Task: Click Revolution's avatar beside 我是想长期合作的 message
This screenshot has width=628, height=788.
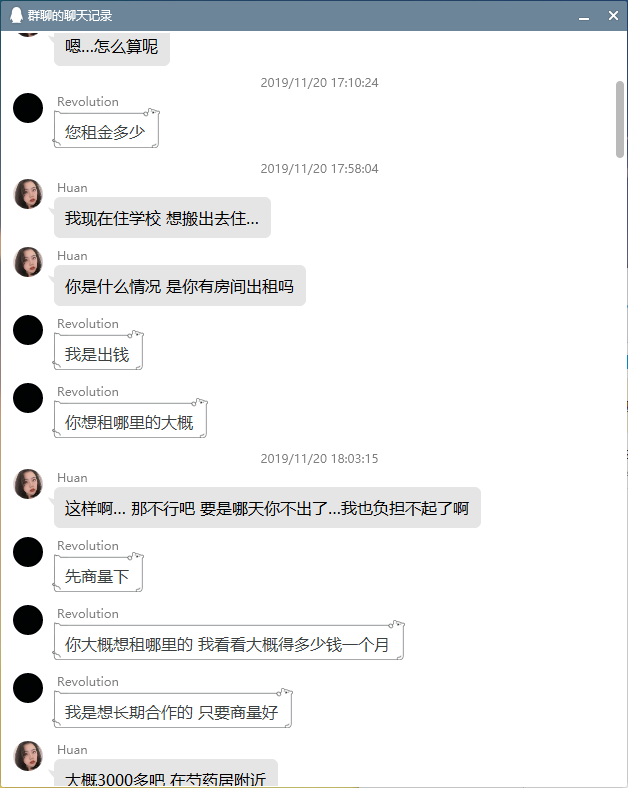Action: 28,688
